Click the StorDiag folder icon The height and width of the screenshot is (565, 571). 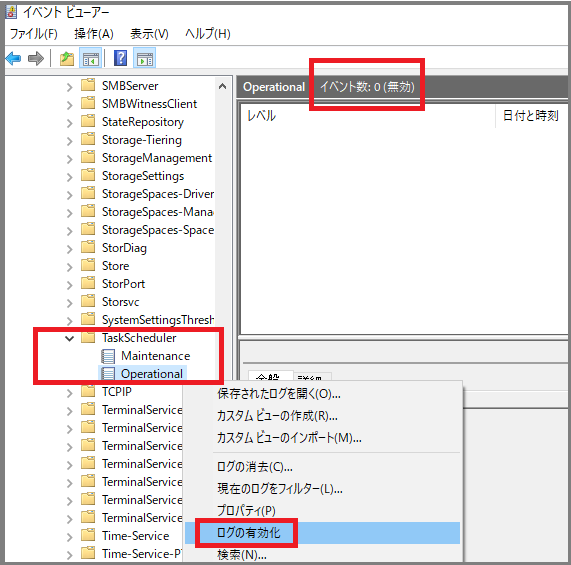pos(88,247)
